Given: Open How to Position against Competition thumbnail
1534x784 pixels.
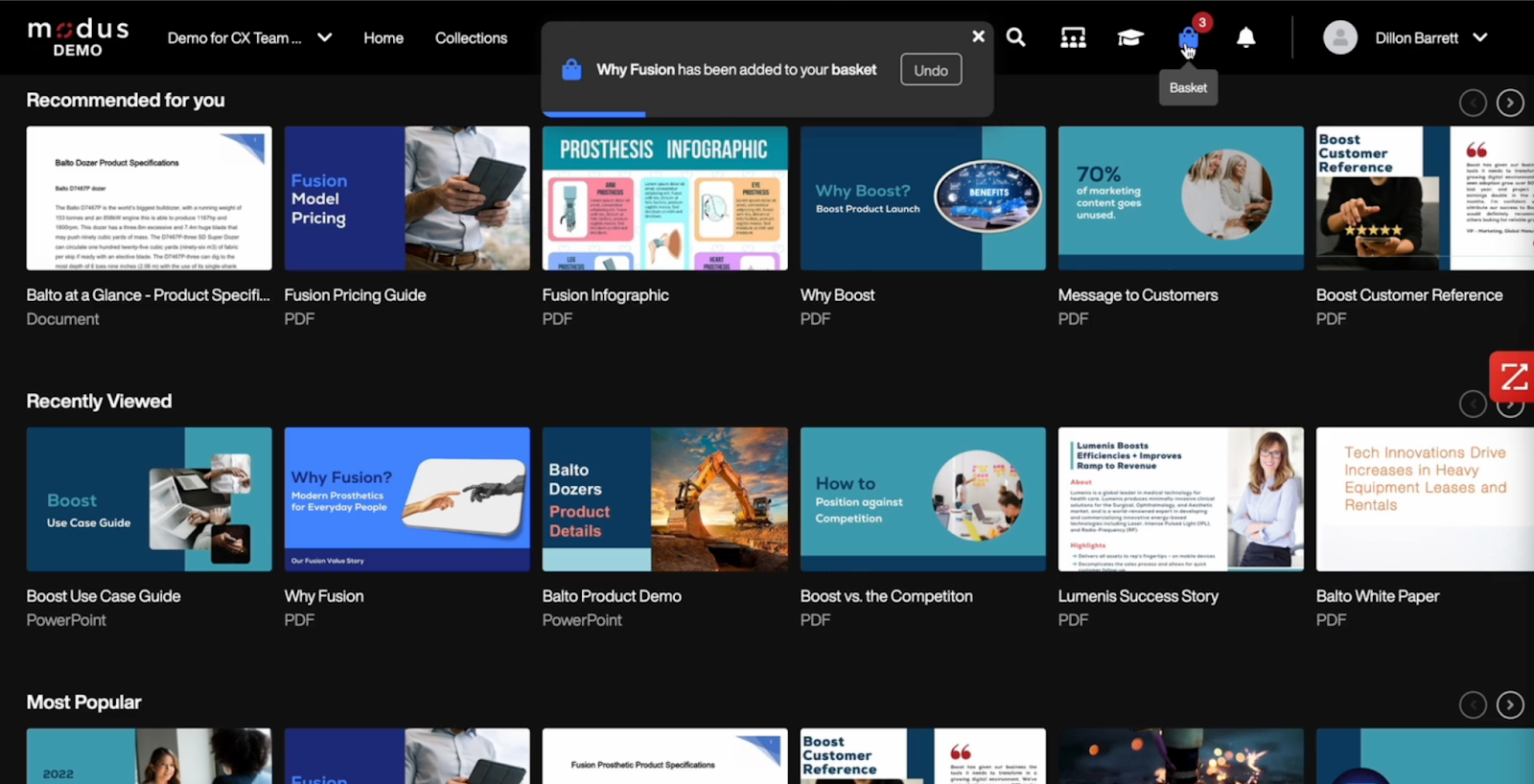Looking at the screenshot, I should [x=922, y=499].
